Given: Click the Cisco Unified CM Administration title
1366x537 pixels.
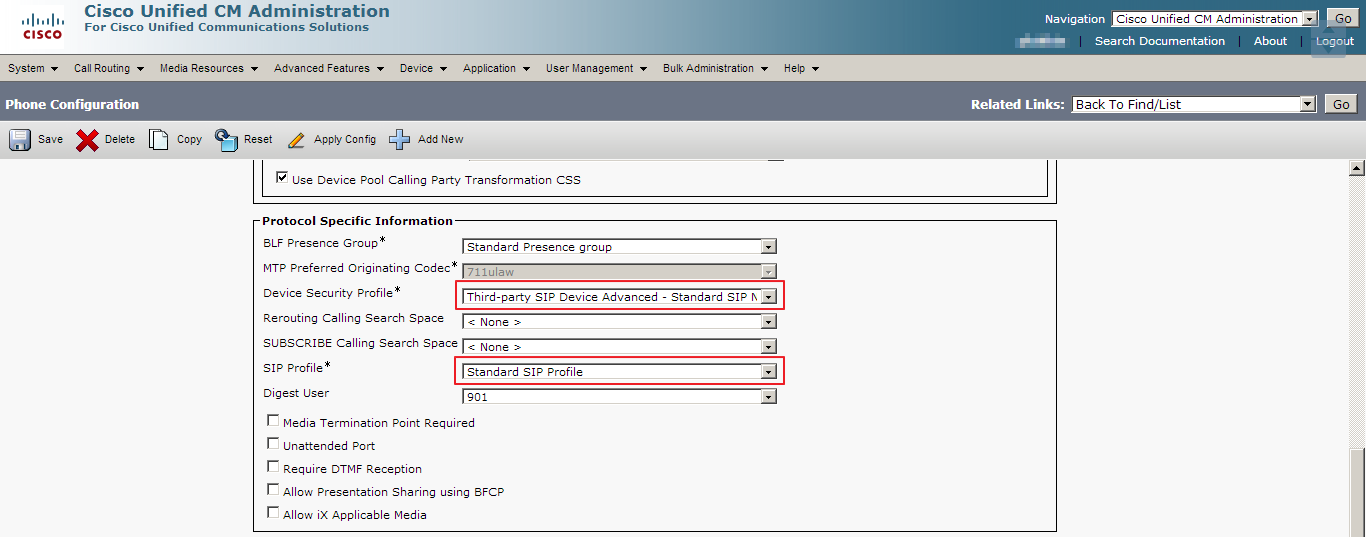Looking at the screenshot, I should point(237,11).
